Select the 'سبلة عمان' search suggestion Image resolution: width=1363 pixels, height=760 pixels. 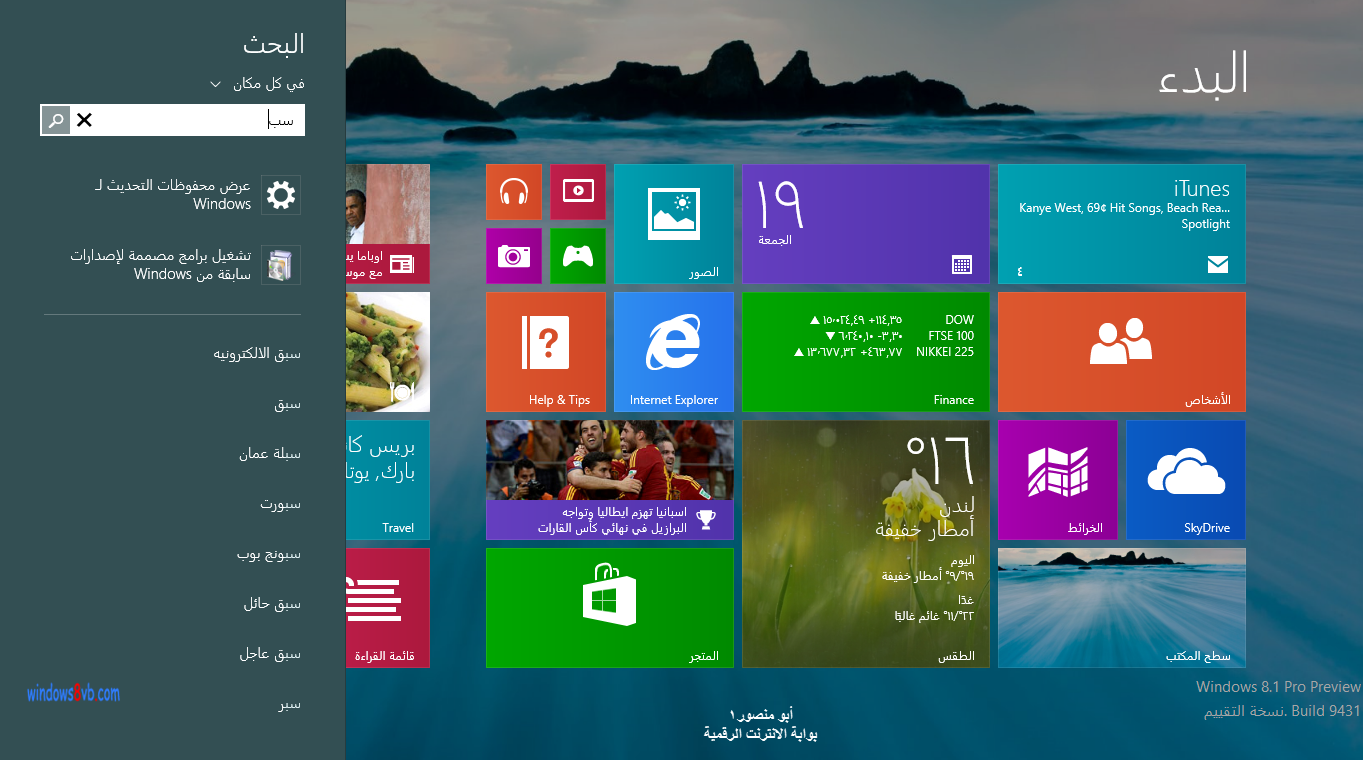[x=269, y=454]
